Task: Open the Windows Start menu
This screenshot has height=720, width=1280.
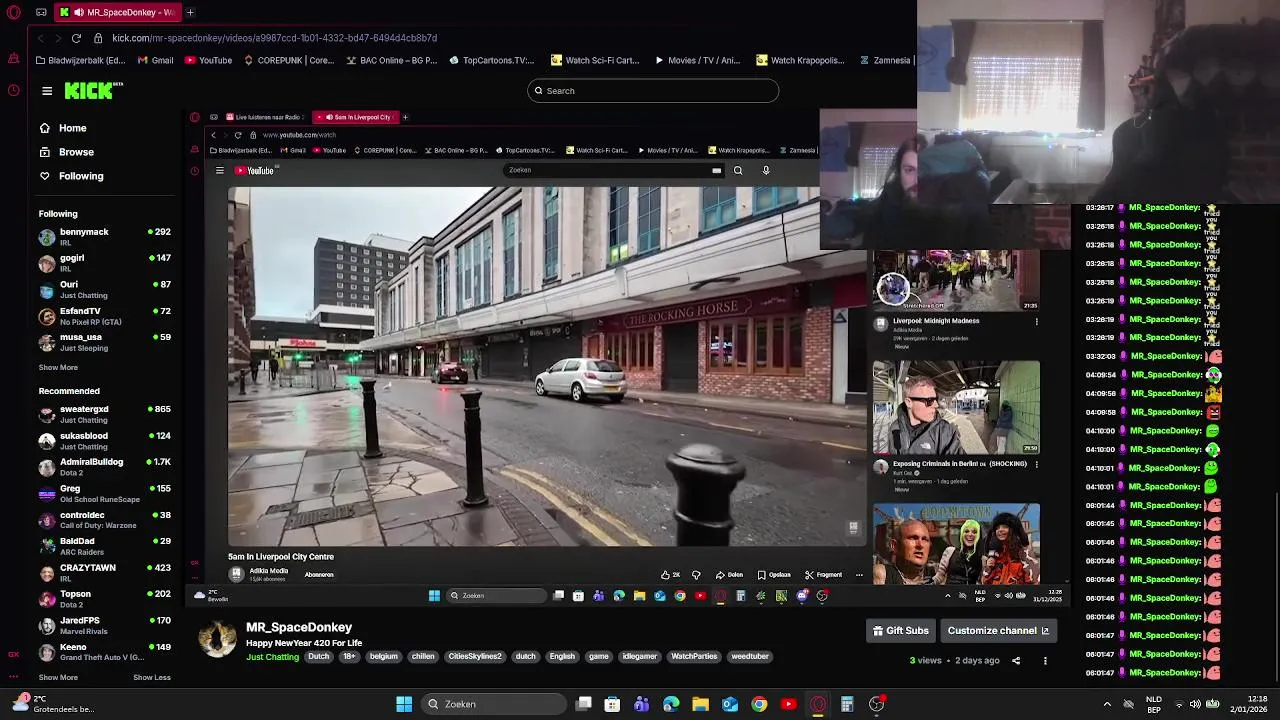Action: click(x=404, y=704)
